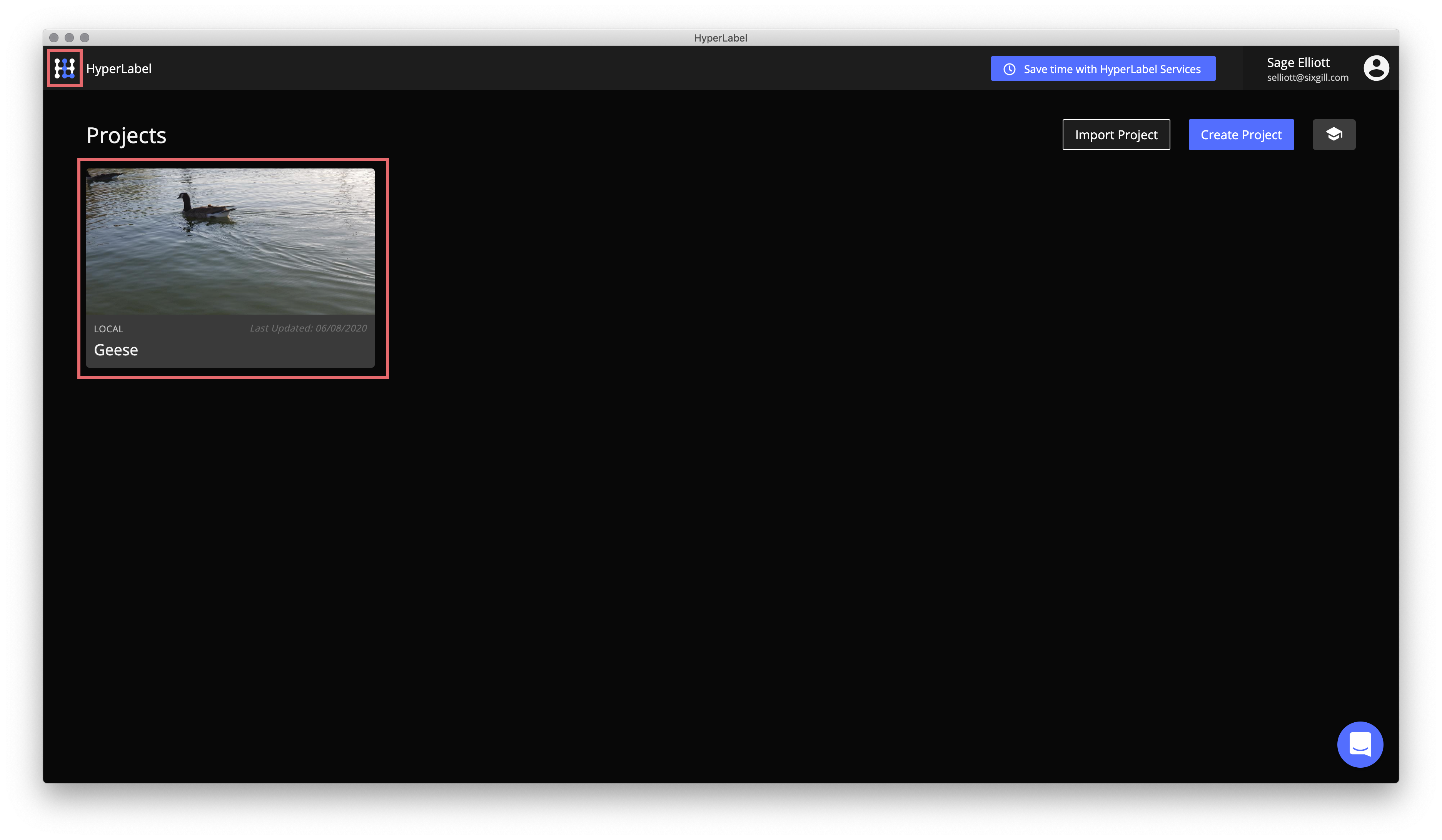Click the clock icon in services button

1010,69
